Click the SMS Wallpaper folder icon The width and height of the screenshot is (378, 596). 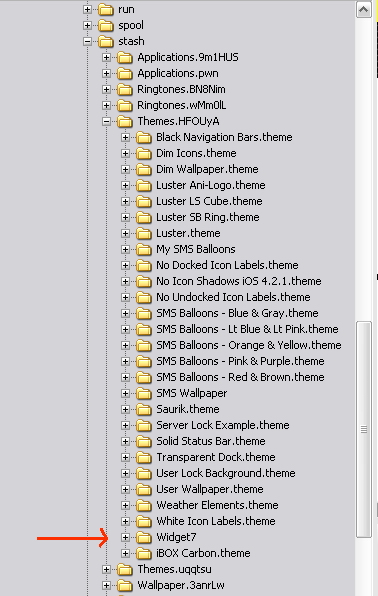[144, 393]
